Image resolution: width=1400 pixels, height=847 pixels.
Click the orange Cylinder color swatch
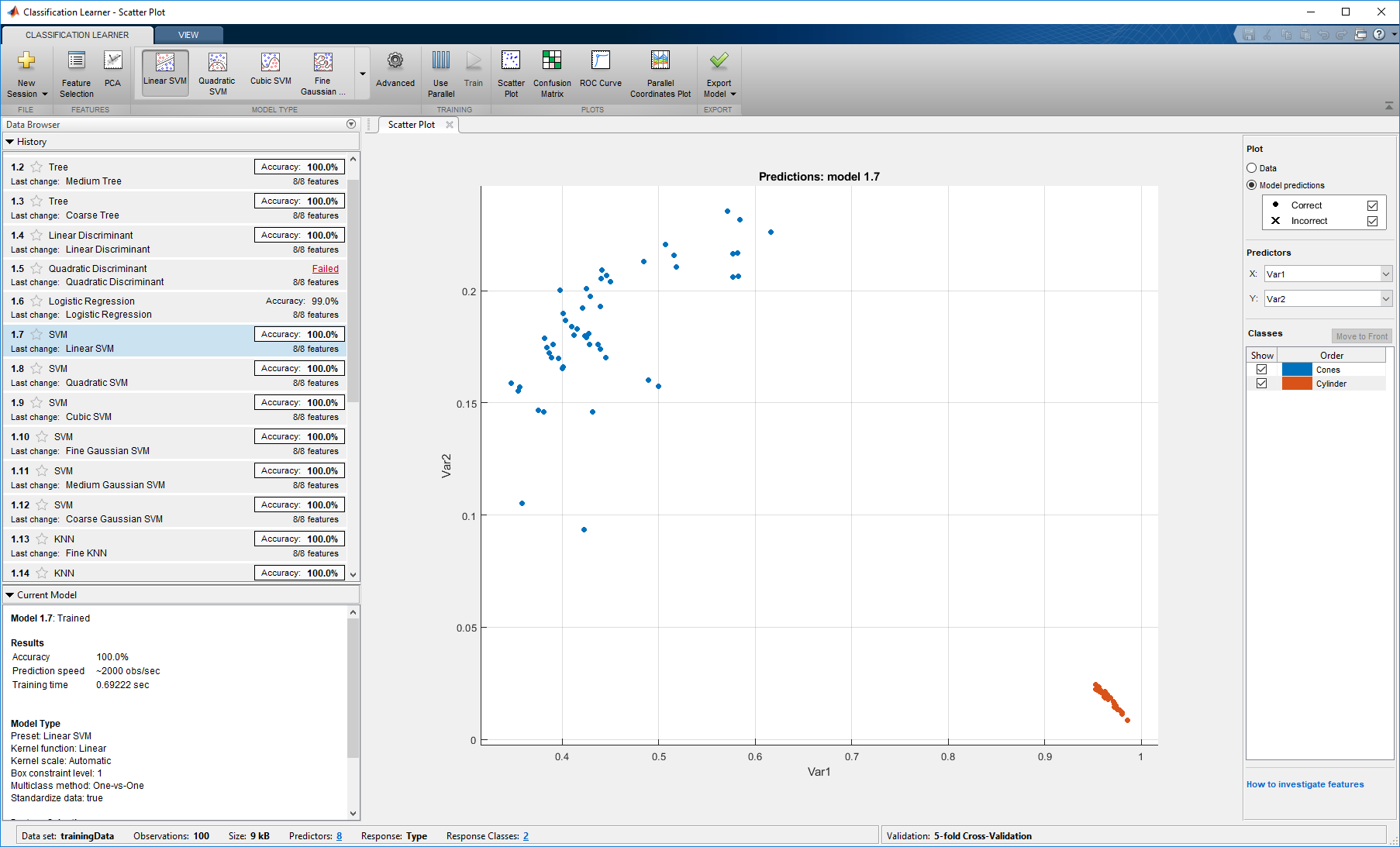pos(1297,384)
